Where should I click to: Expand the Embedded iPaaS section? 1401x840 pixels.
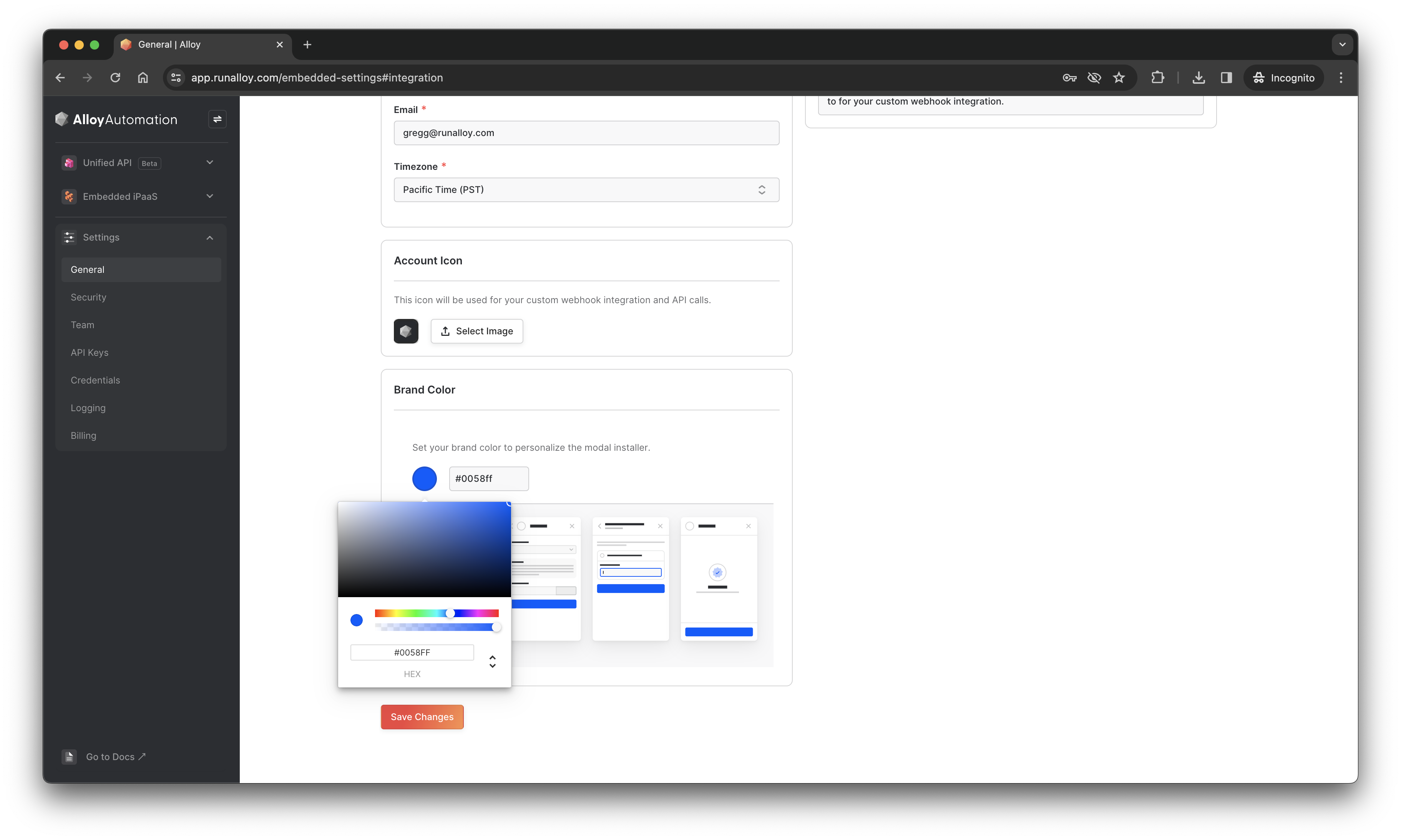click(209, 196)
